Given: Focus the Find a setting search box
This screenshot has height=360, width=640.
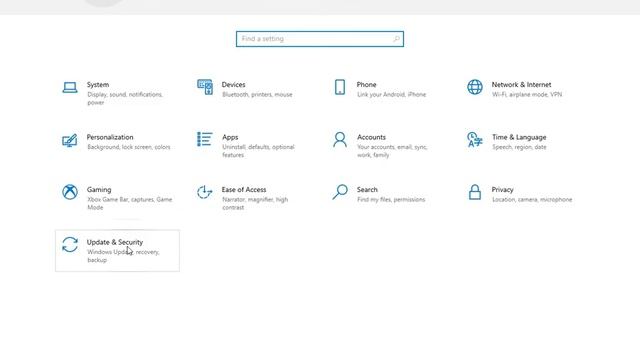Looking at the screenshot, I should (320, 39).
